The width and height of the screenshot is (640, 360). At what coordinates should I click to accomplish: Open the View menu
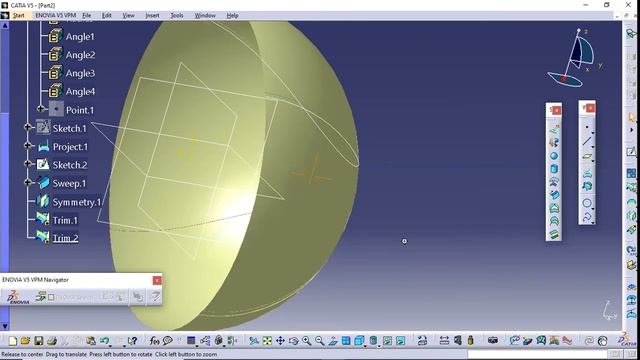tap(129, 16)
